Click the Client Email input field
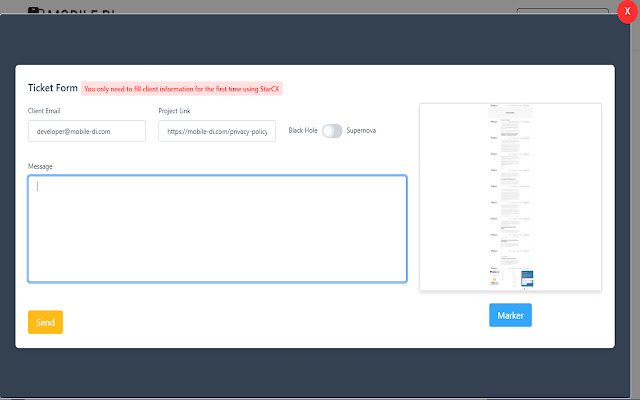The image size is (640, 400). click(87, 131)
